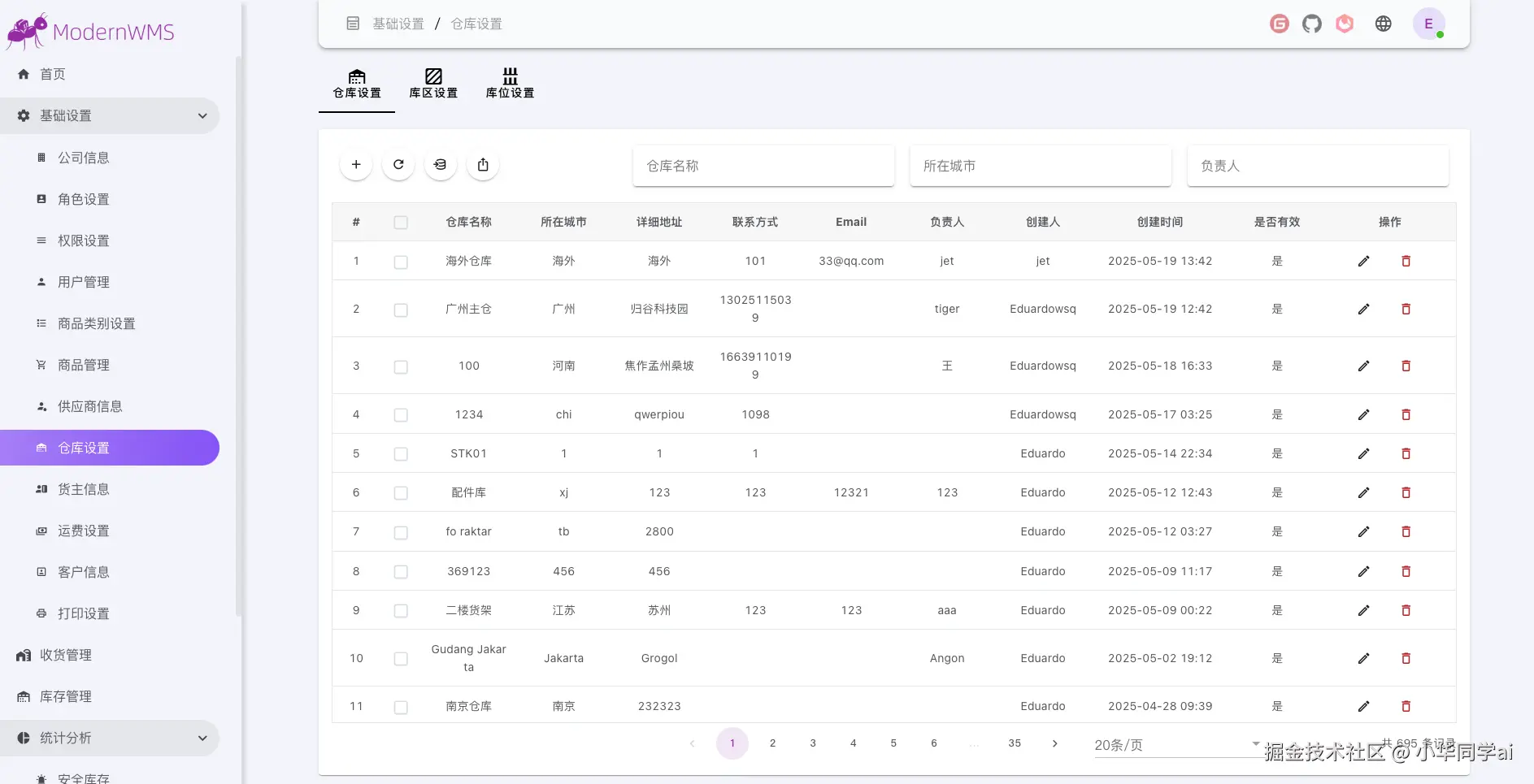
Task: Go to page 35 of results
Action: click(x=1015, y=743)
